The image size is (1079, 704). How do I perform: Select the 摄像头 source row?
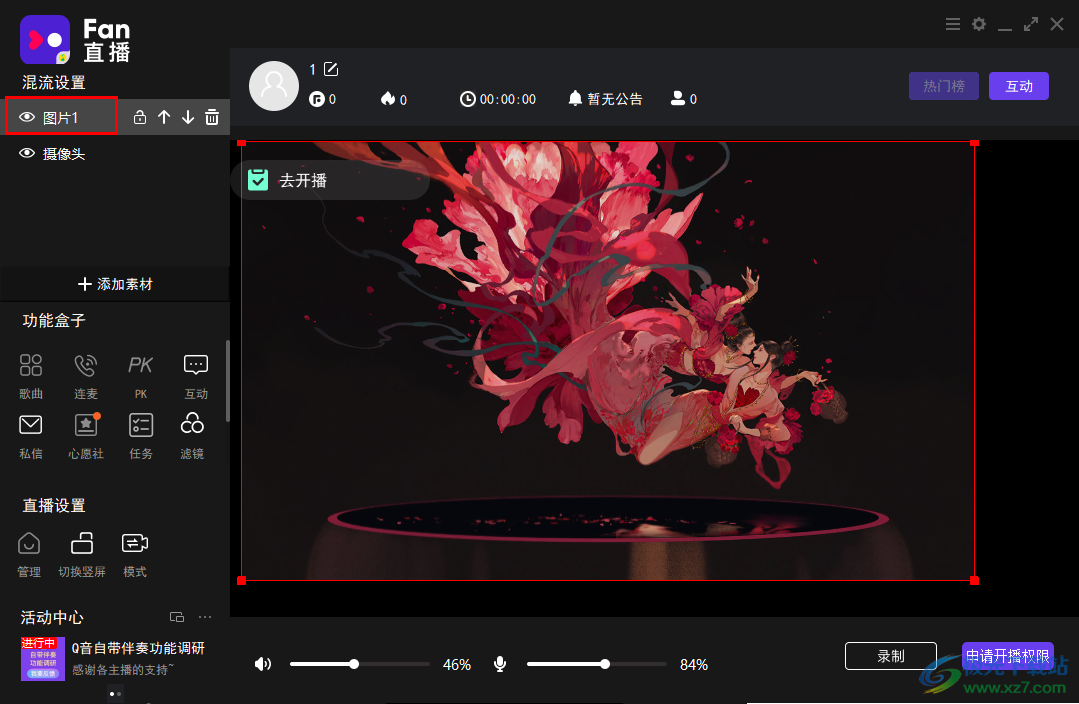click(x=115, y=153)
